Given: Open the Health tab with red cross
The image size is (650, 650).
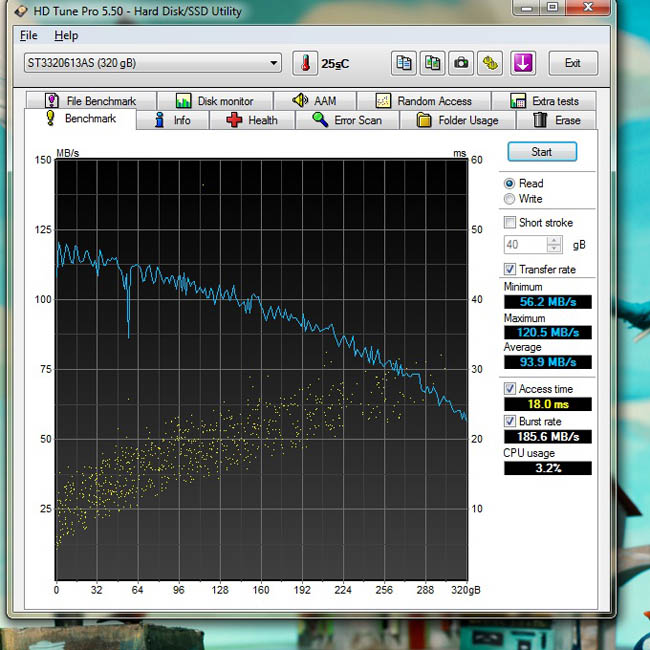Looking at the screenshot, I should 252,120.
